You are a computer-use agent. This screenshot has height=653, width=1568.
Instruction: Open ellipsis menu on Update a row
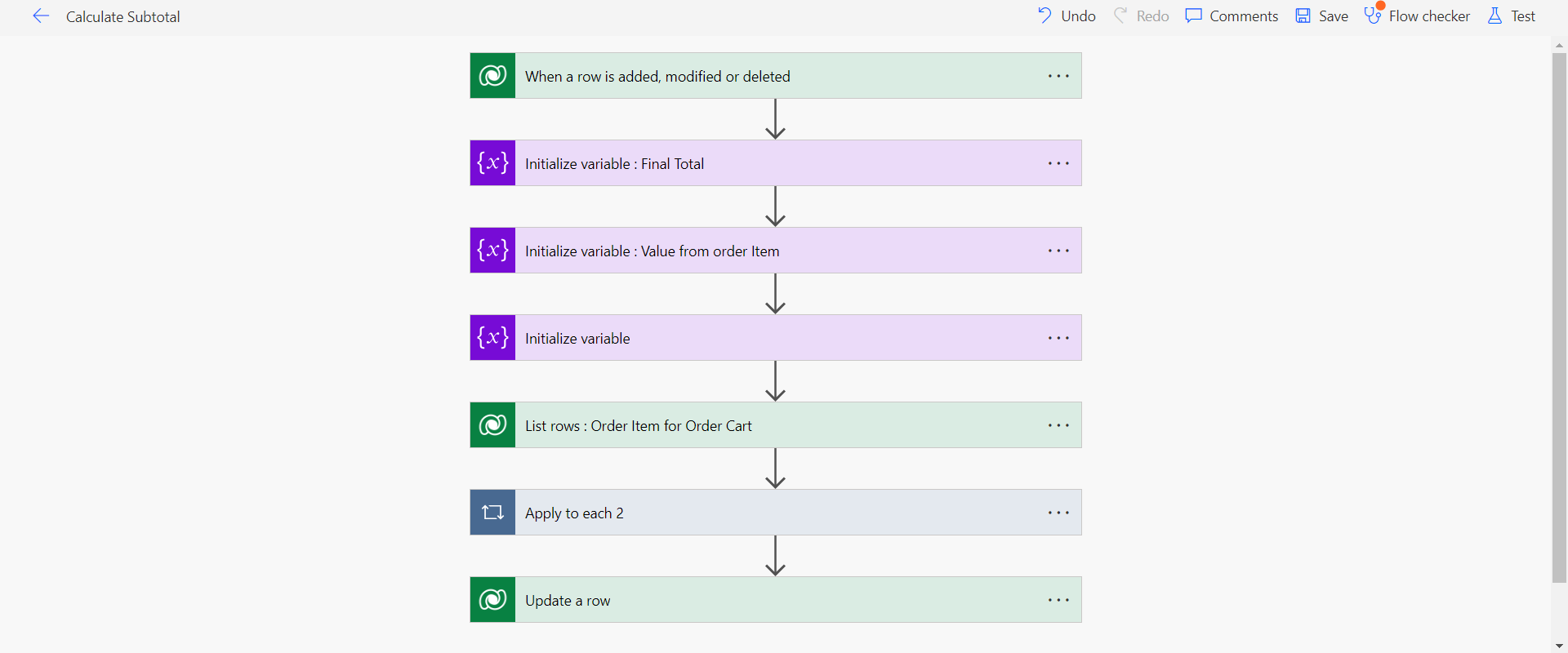[1058, 600]
